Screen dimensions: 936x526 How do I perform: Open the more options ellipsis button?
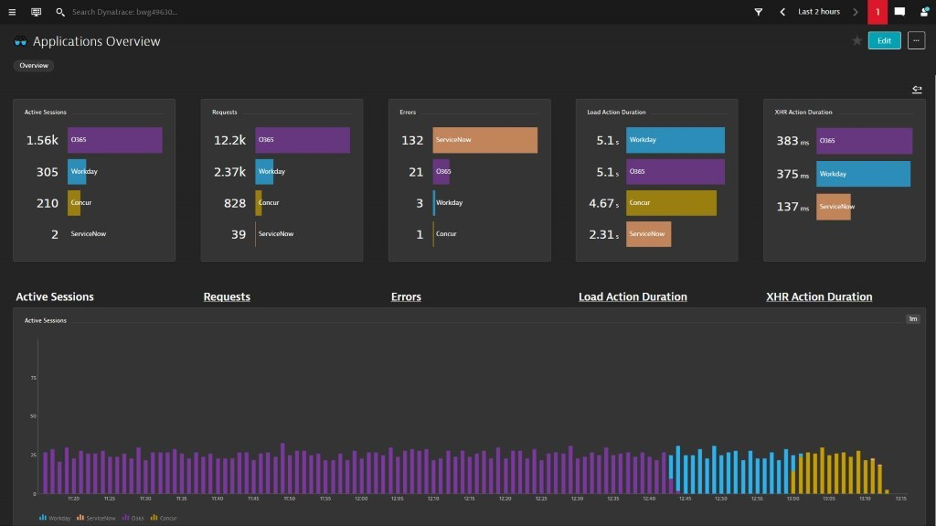(916, 41)
